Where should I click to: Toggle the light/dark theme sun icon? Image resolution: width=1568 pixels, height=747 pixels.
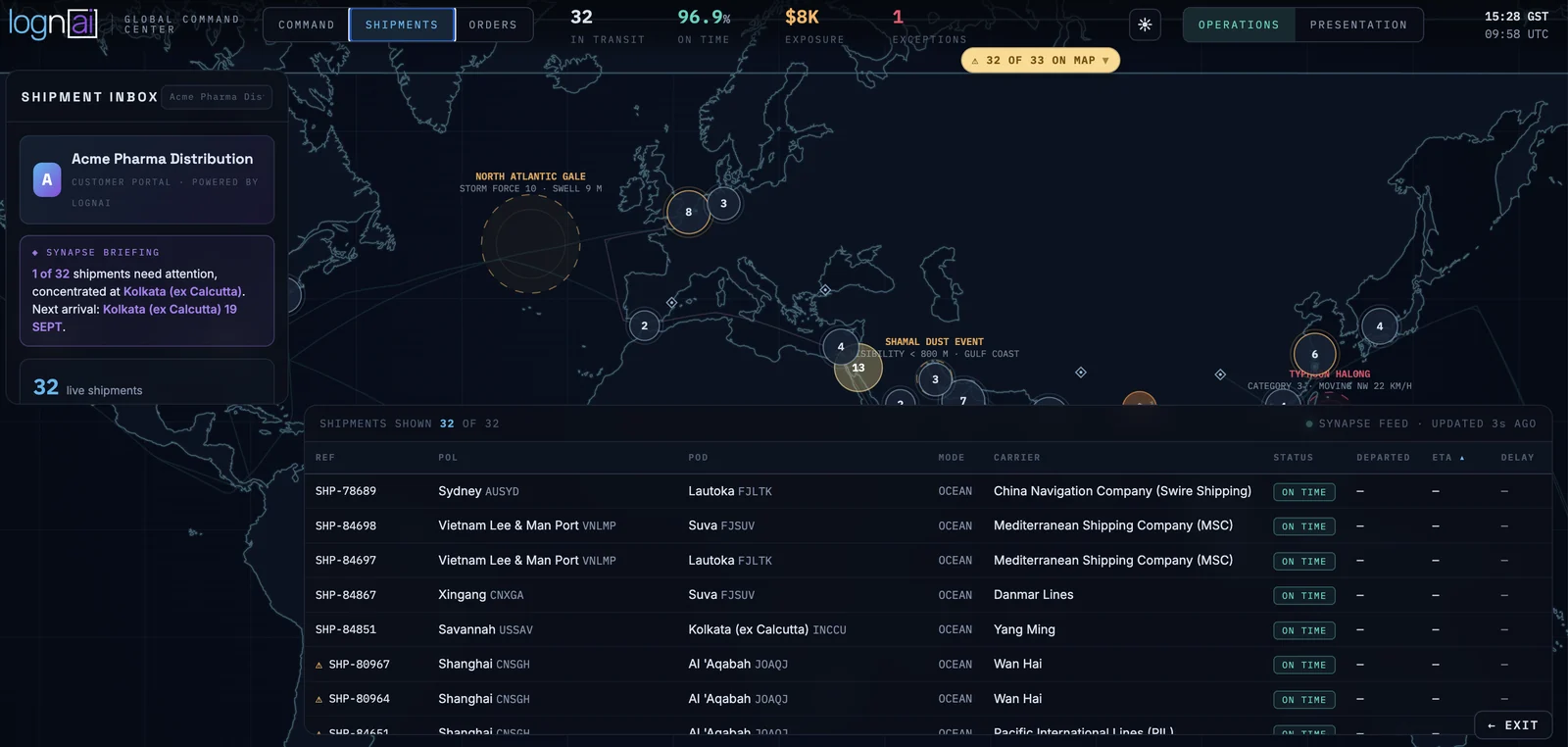1145,25
